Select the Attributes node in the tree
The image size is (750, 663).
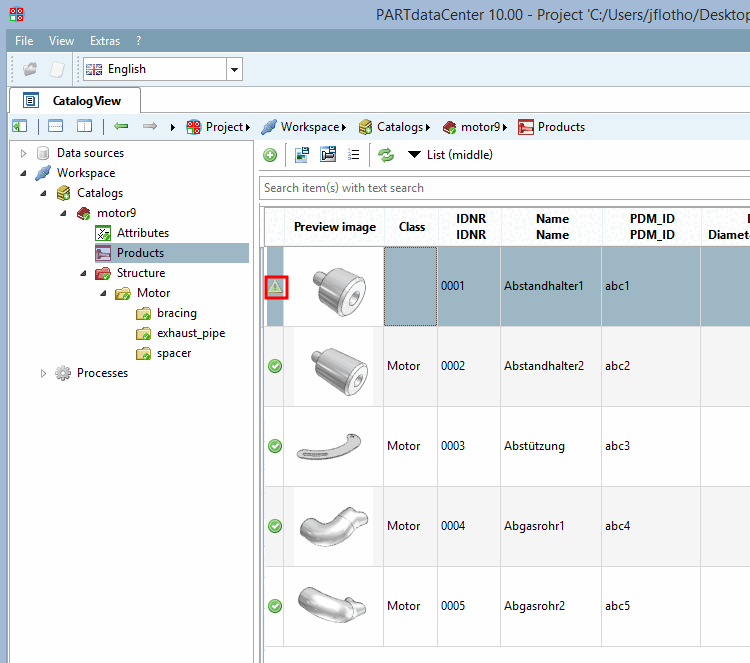tap(142, 233)
